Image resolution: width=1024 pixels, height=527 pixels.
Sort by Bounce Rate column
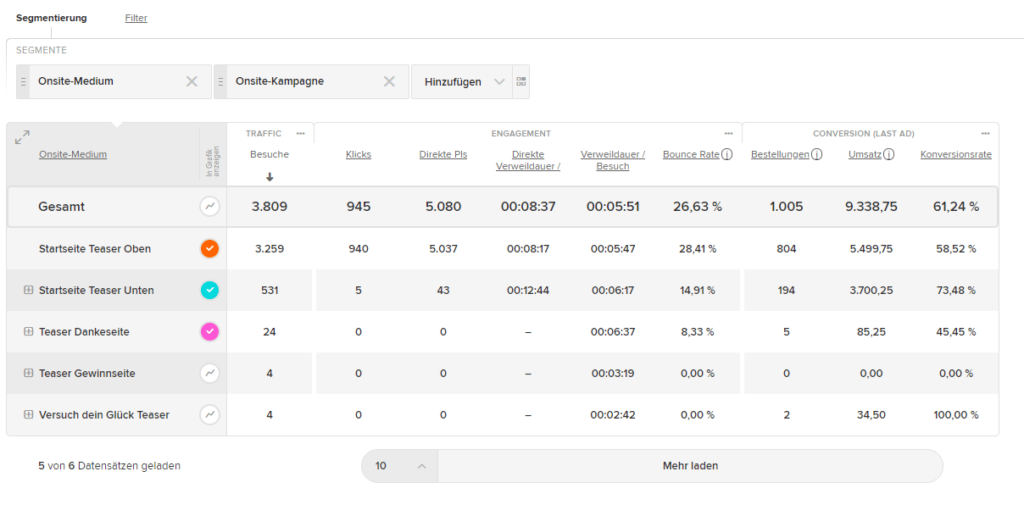point(691,155)
